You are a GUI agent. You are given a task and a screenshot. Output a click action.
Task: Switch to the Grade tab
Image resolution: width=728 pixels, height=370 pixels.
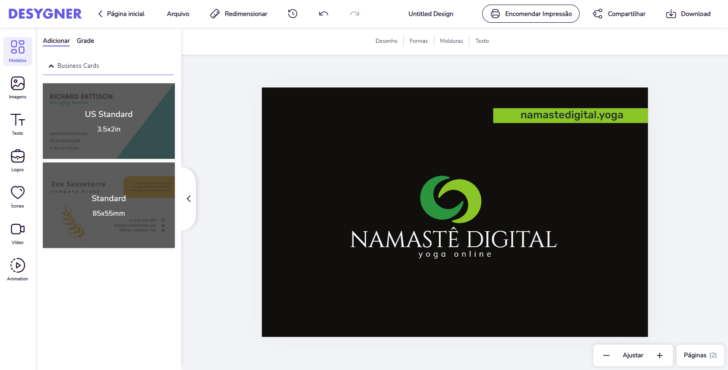(x=85, y=41)
